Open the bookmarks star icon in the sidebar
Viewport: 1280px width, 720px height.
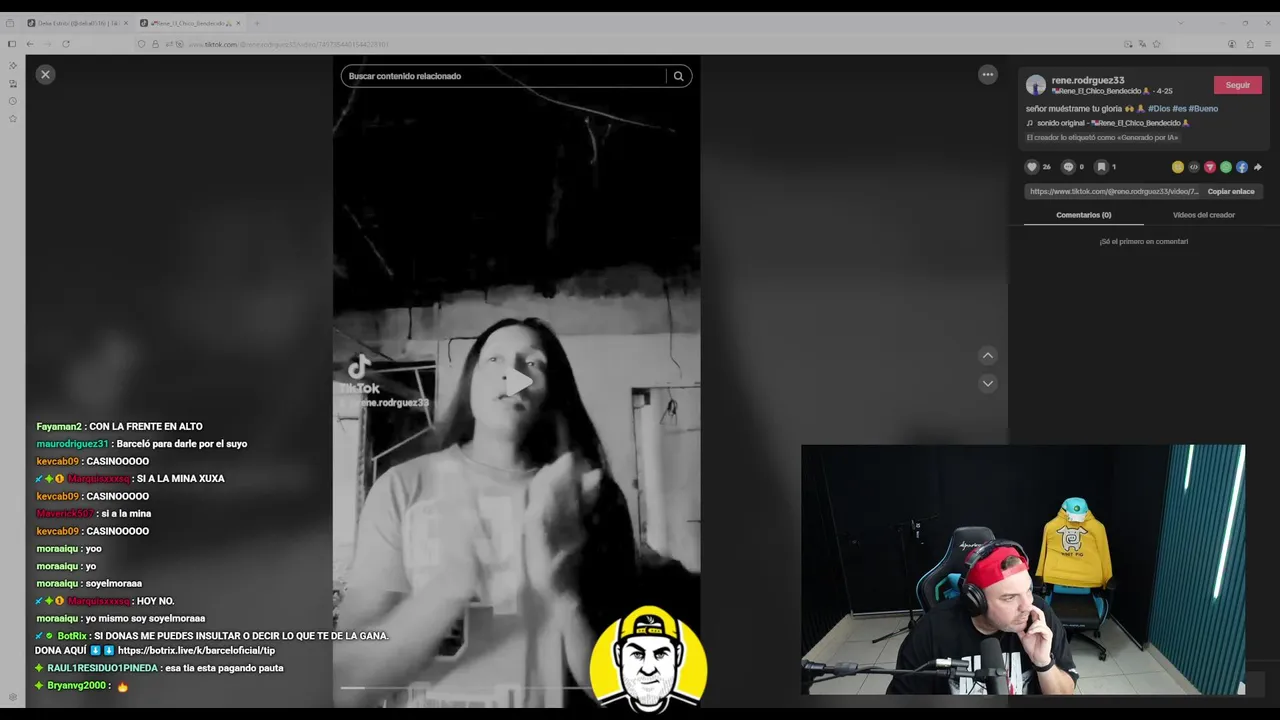(13, 118)
